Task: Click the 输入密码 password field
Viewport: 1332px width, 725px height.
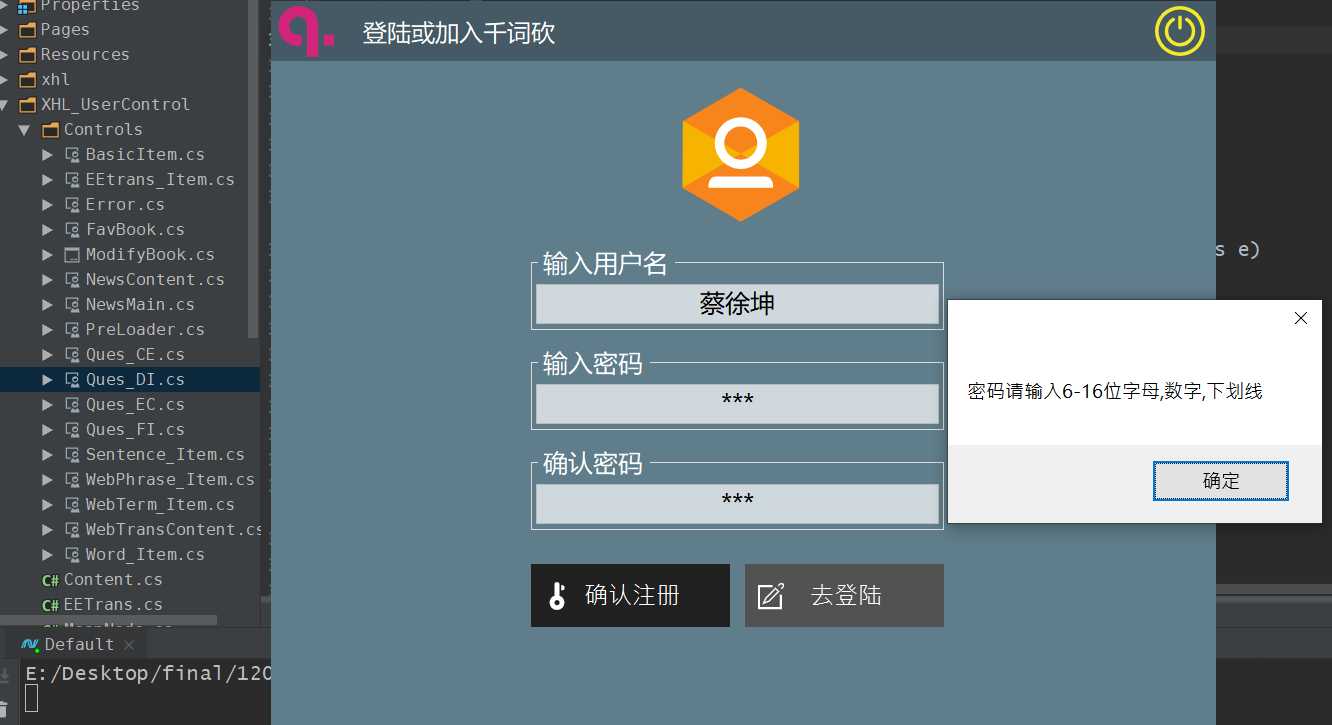Action: coord(737,404)
